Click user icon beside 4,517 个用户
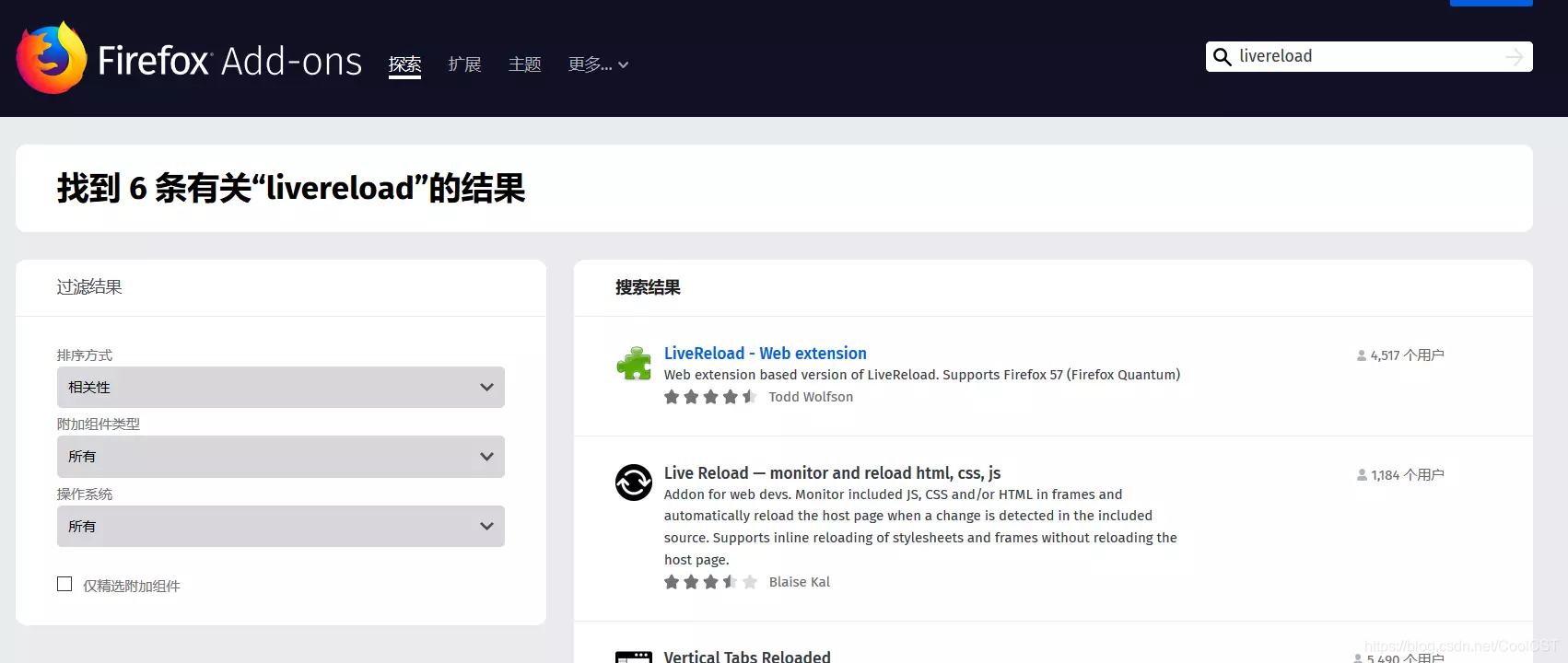The width and height of the screenshot is (1568, 663). point(1362,355)
